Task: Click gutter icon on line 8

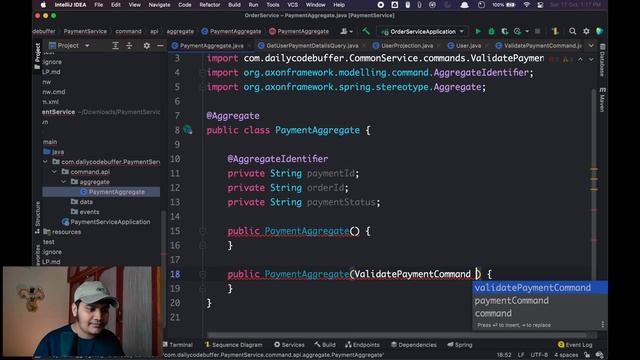Action: point(188,130)
